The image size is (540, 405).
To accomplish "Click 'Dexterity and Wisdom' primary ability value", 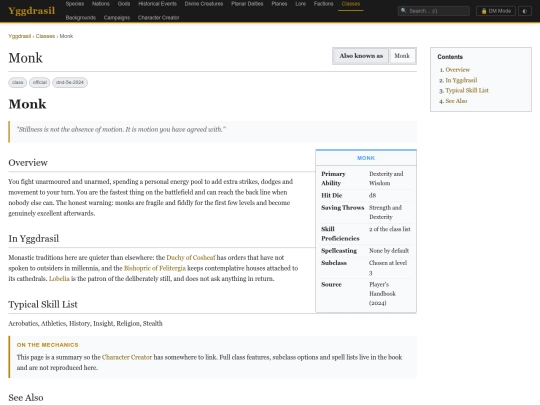I will 386,178.
